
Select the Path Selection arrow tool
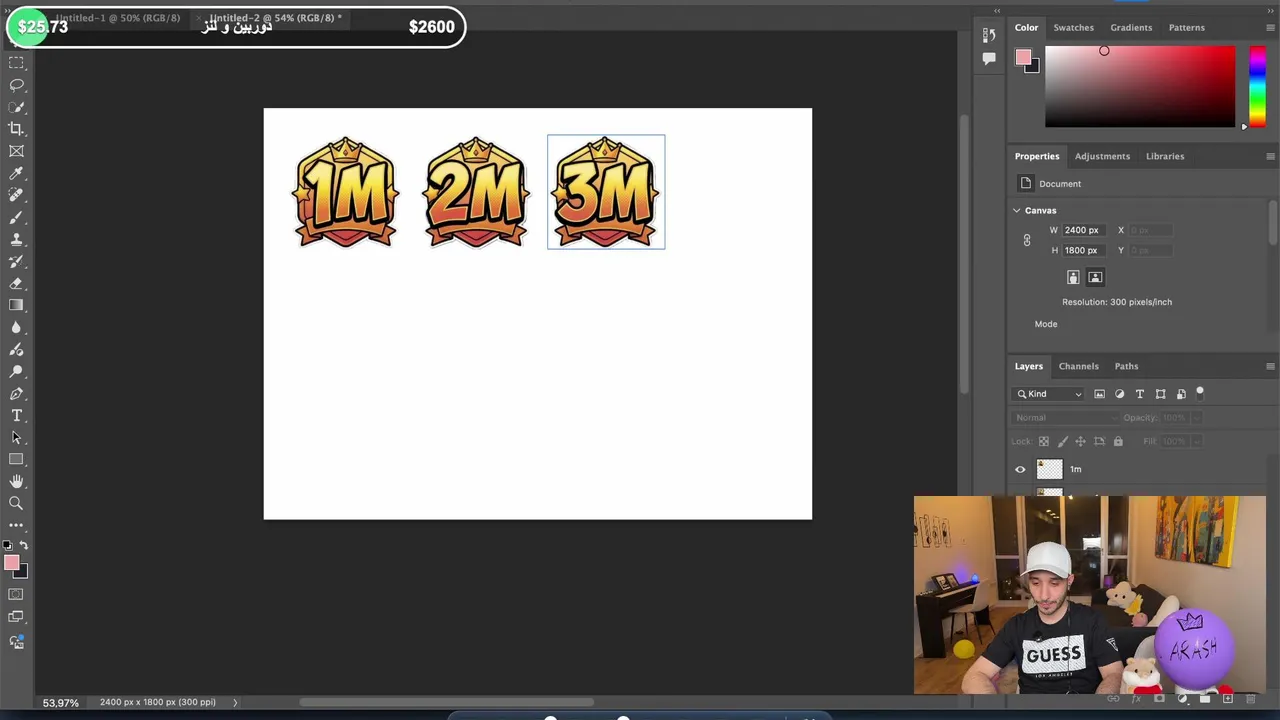point(16,437)
